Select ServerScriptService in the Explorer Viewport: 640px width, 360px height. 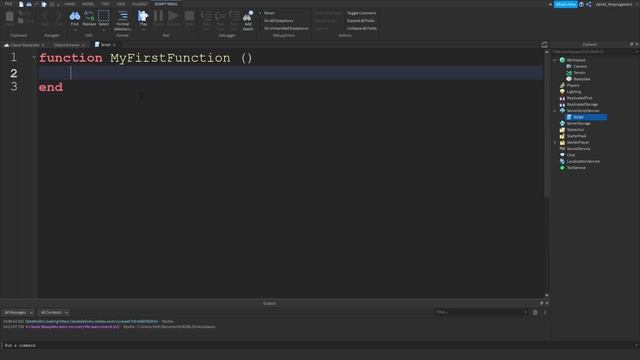coord(583,111)
